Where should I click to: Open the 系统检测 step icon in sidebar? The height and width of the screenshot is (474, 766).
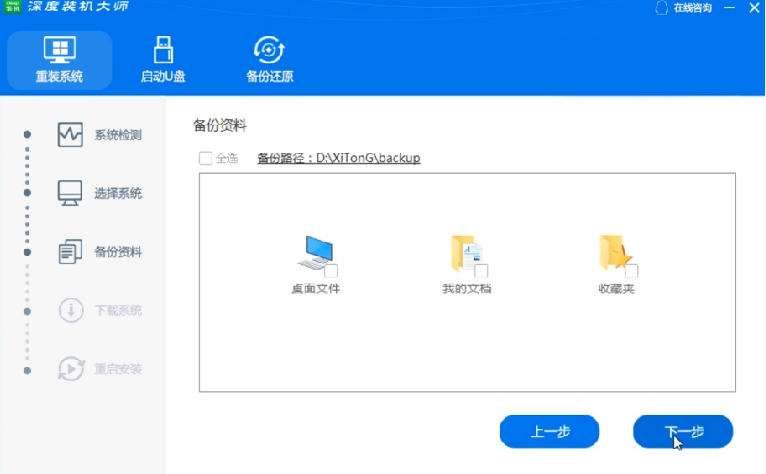[70, 135]
